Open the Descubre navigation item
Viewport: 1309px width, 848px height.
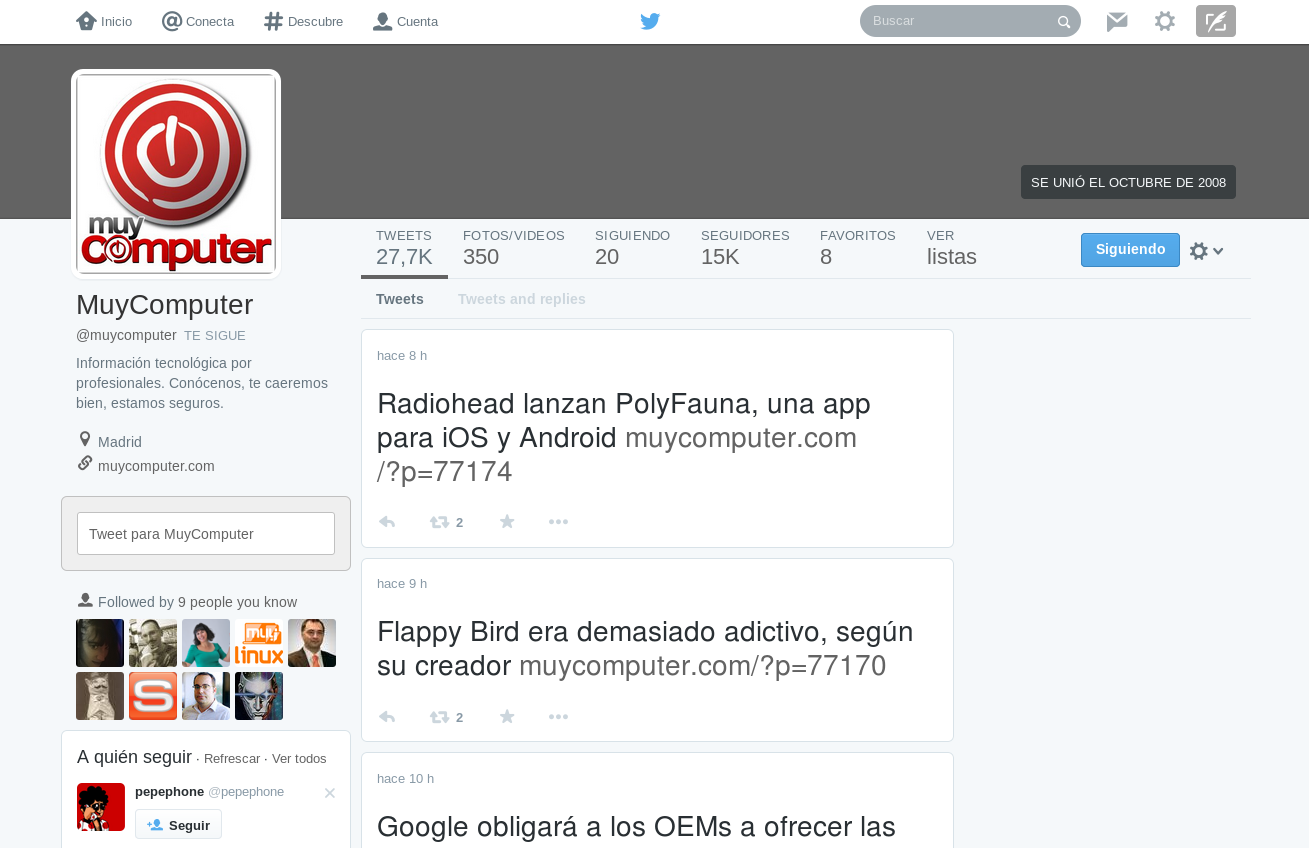click(x=303, y=21)
